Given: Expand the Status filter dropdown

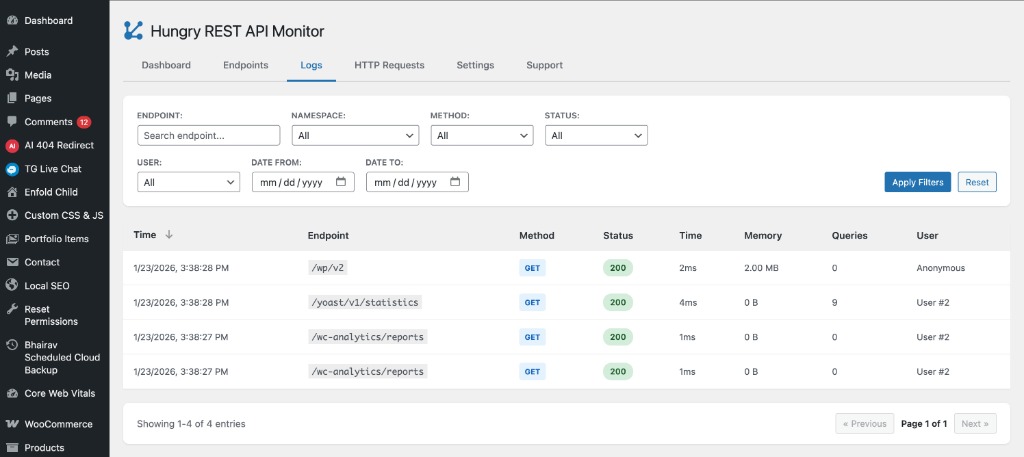Looking at the screenshot, I should tap(596, 136).
